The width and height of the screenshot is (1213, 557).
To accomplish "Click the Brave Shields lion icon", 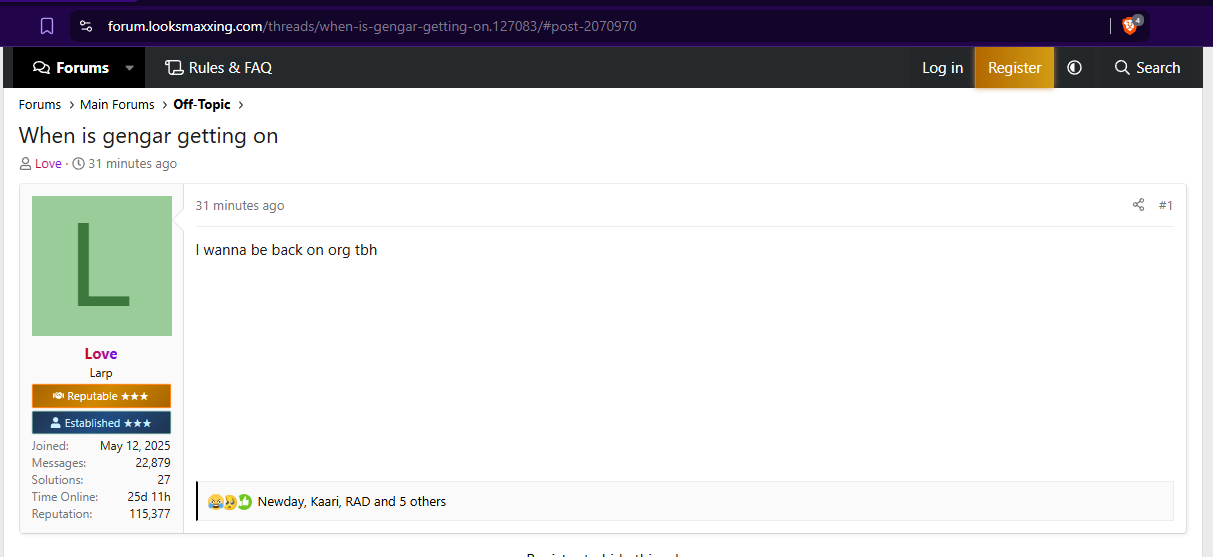I will click(x=1130, y=26).
